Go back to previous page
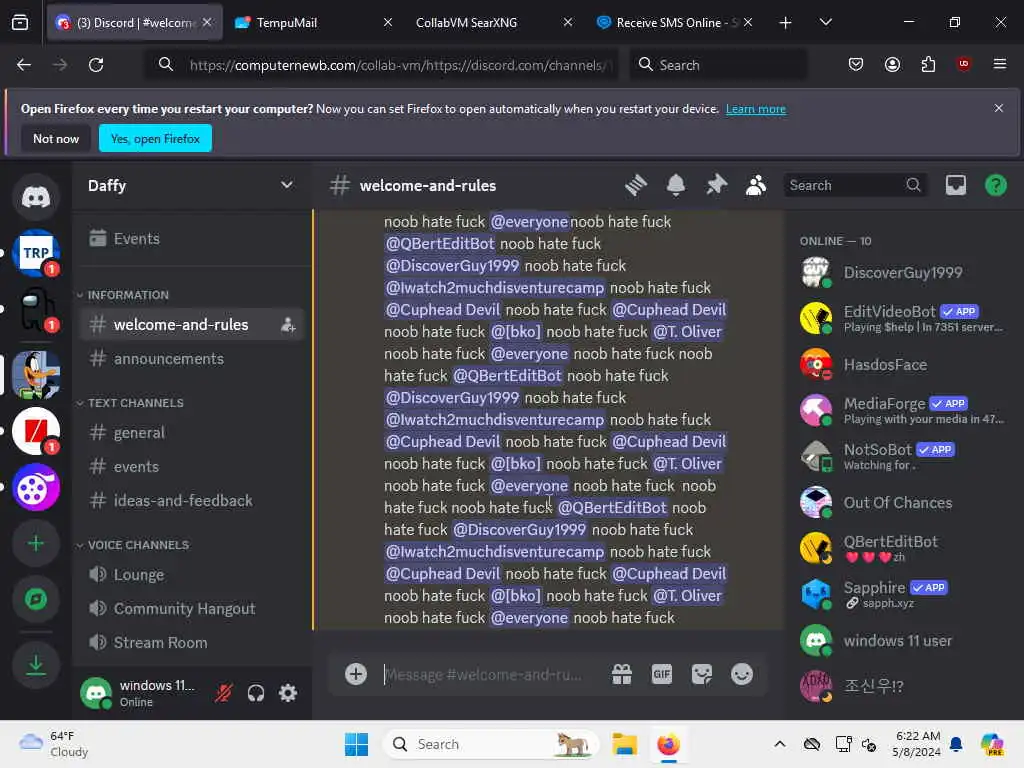This screenshot has height=768, width=1024. pyautogui.click(x=24, y=65)
